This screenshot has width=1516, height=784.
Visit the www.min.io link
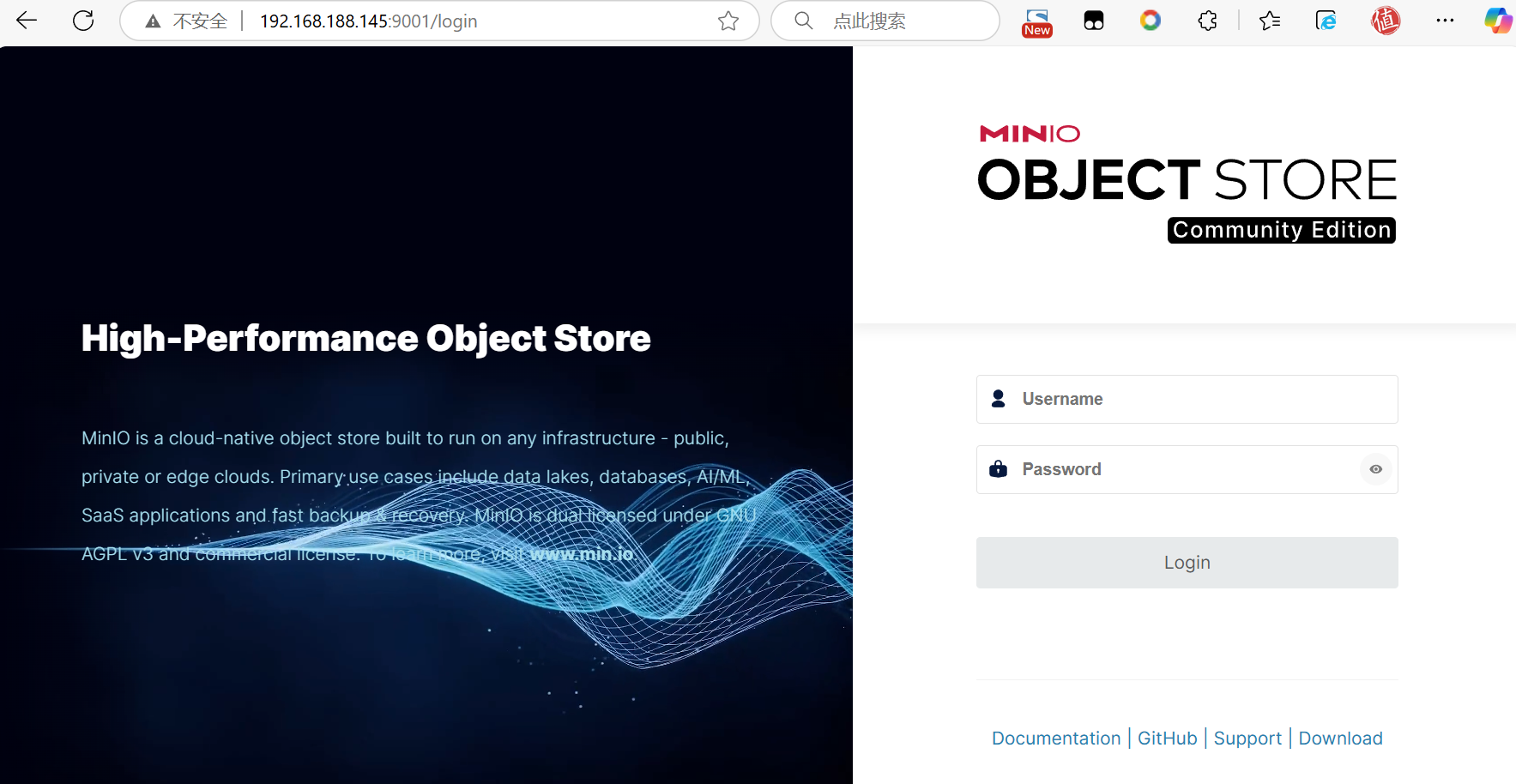tap(582, 554)
